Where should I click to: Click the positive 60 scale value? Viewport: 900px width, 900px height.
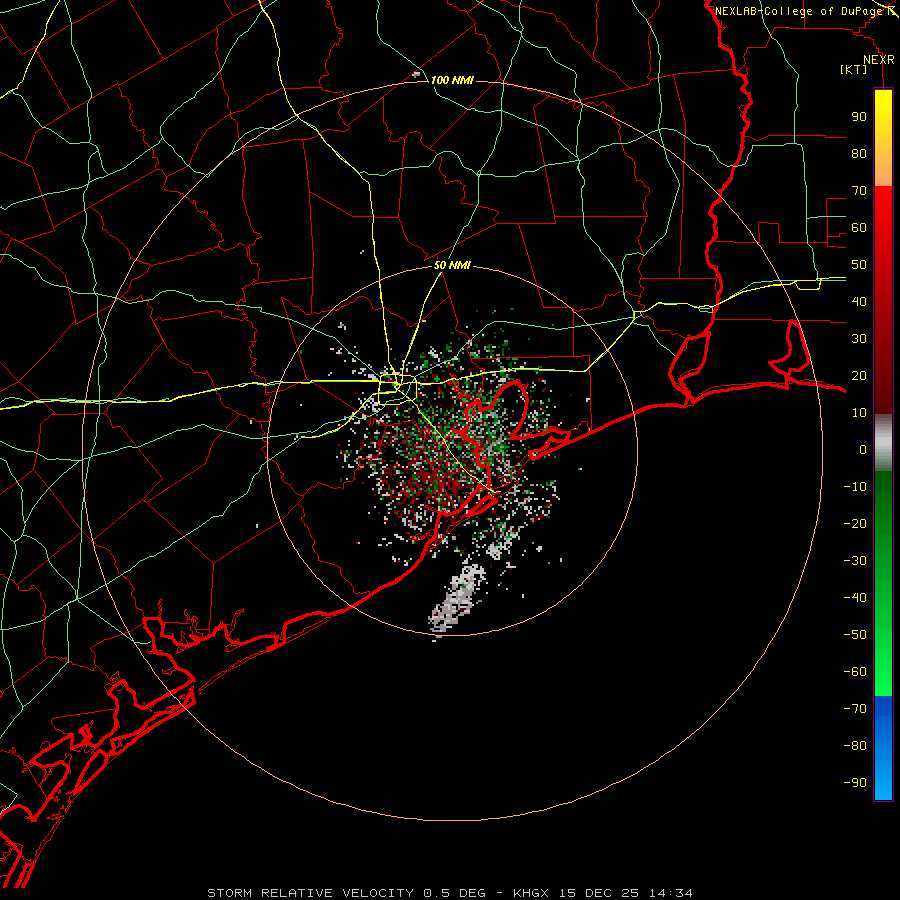click(x=859, y=227)
